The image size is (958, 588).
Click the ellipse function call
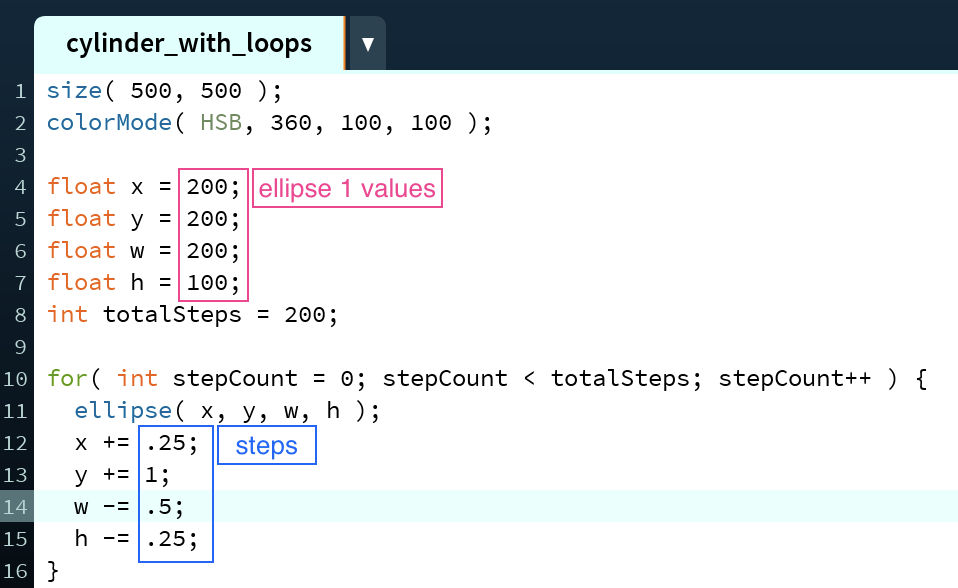click(123, 411)
